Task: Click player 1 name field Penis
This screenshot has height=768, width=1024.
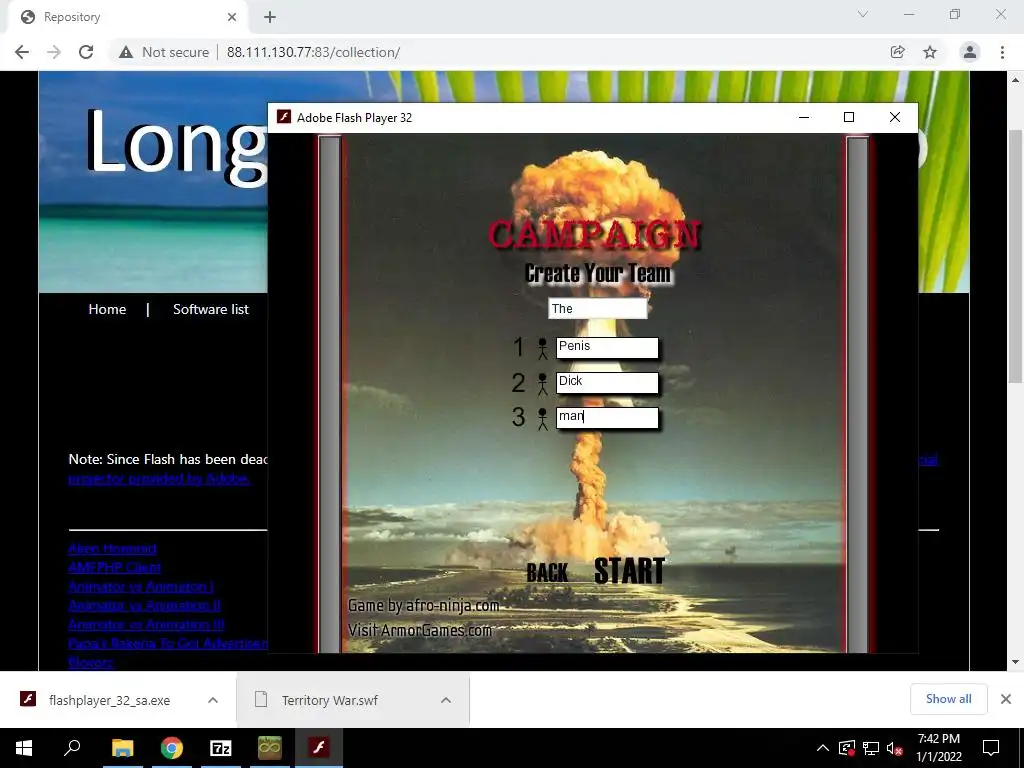Action: pos(607,347)
